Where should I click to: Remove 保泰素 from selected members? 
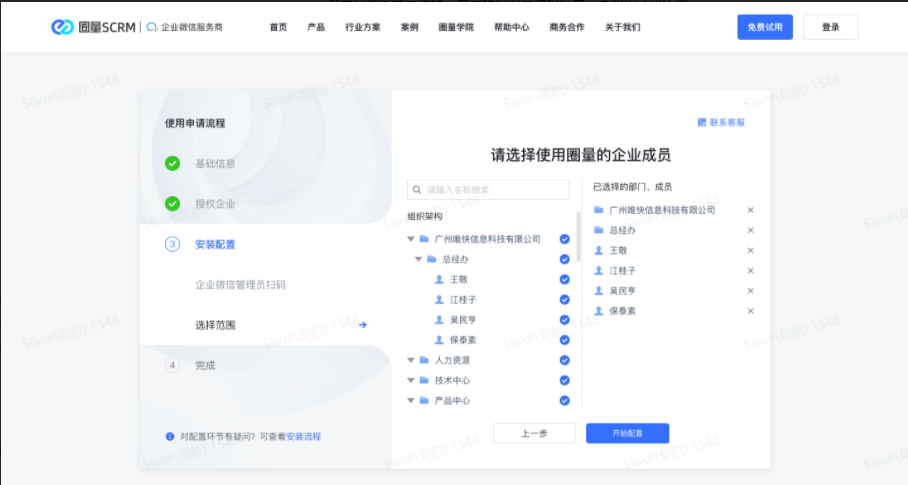[750, 311]
